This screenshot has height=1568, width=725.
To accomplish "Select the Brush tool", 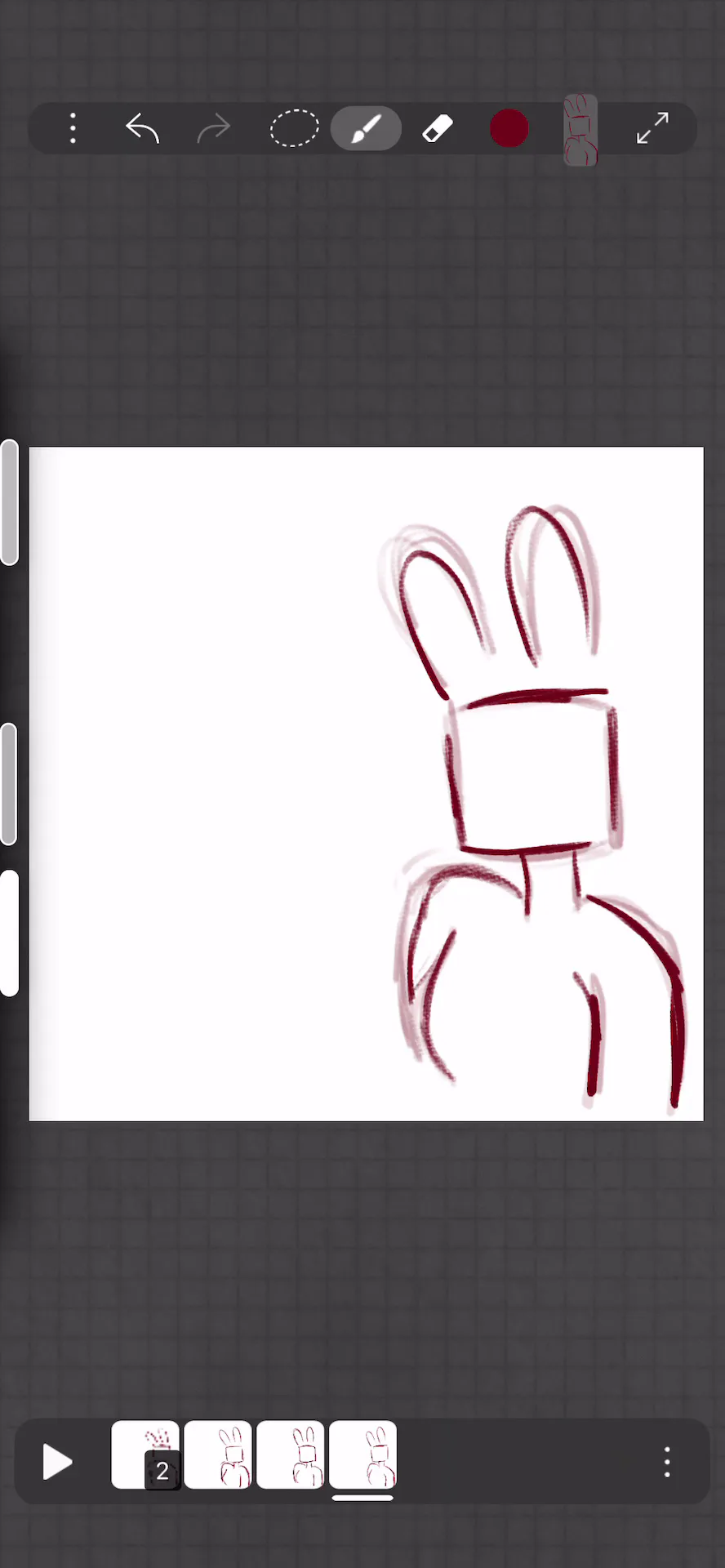I will (366, 129).
